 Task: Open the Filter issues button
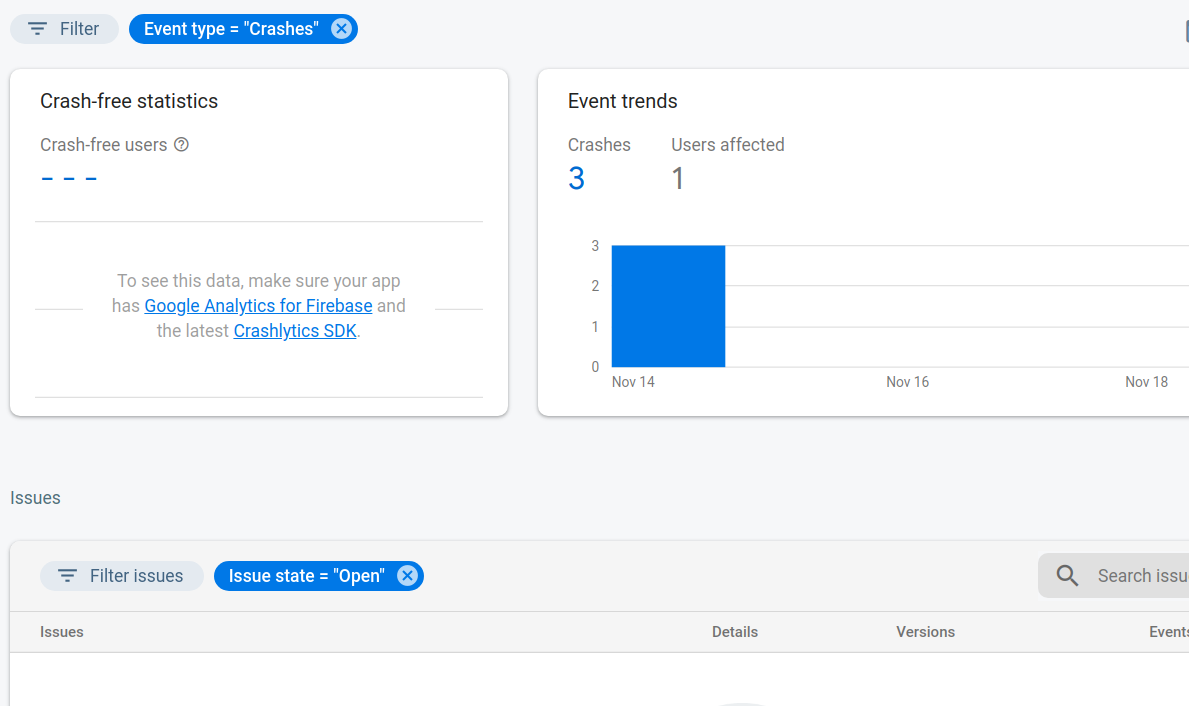pyautogui.click(x=121, y=576)
